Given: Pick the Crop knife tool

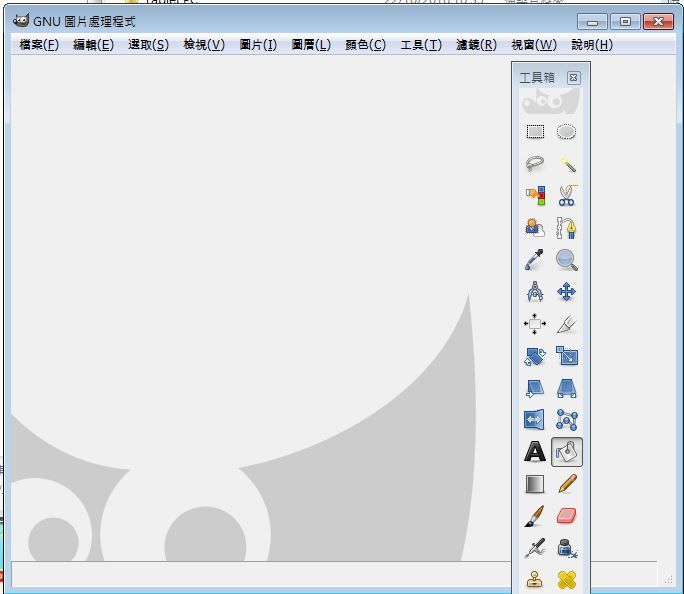Looking at the screenshot, I should 566,324.
